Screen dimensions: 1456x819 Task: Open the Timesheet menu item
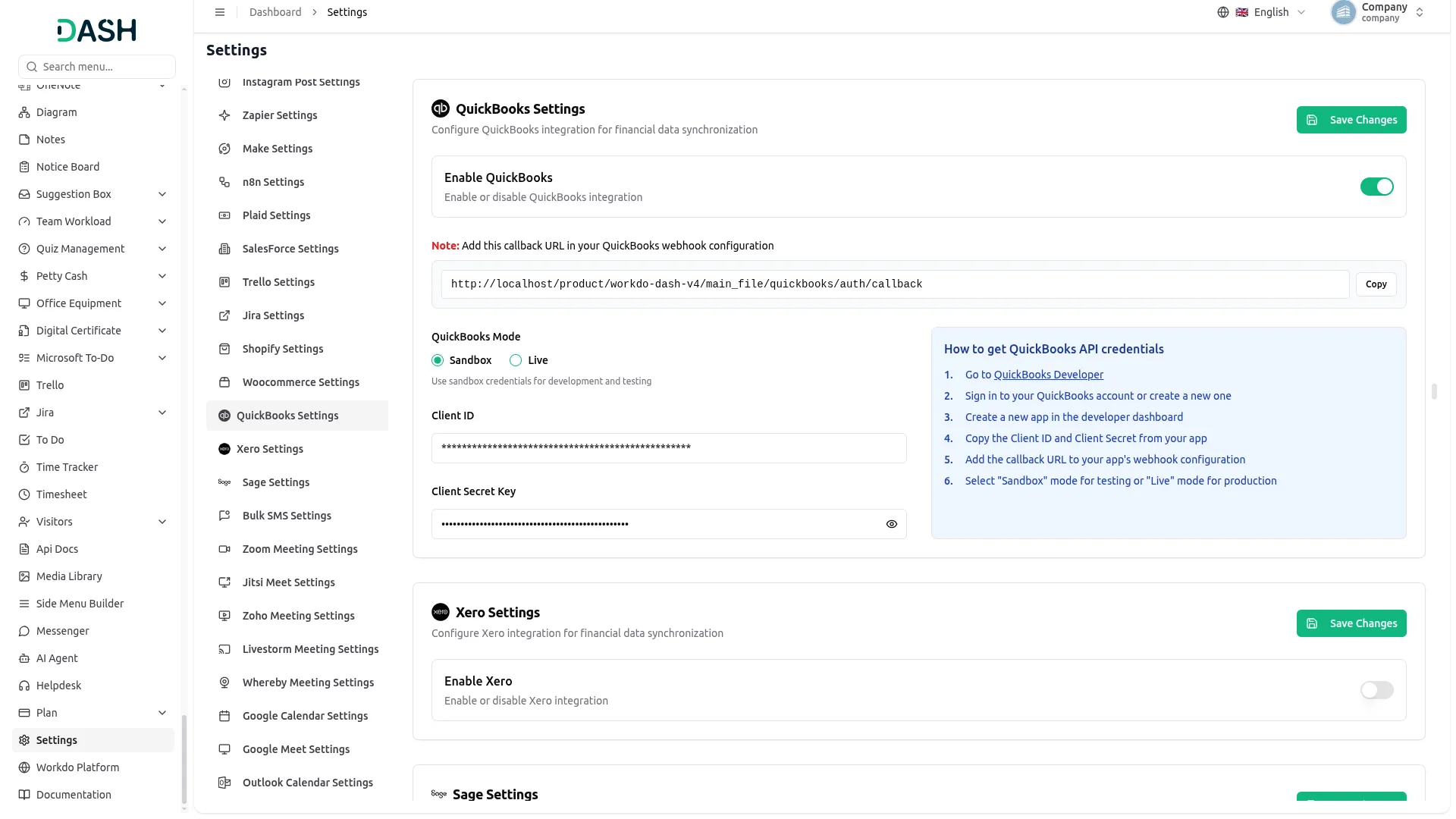coord(93,494)
